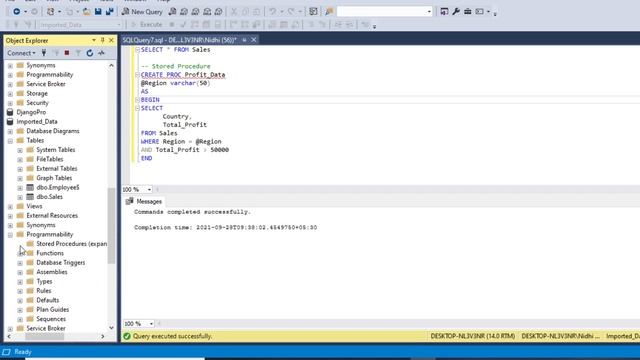Select the DjangoPro database
The width and height of the screenshot is (640, 360).
(x=31, y=112)
